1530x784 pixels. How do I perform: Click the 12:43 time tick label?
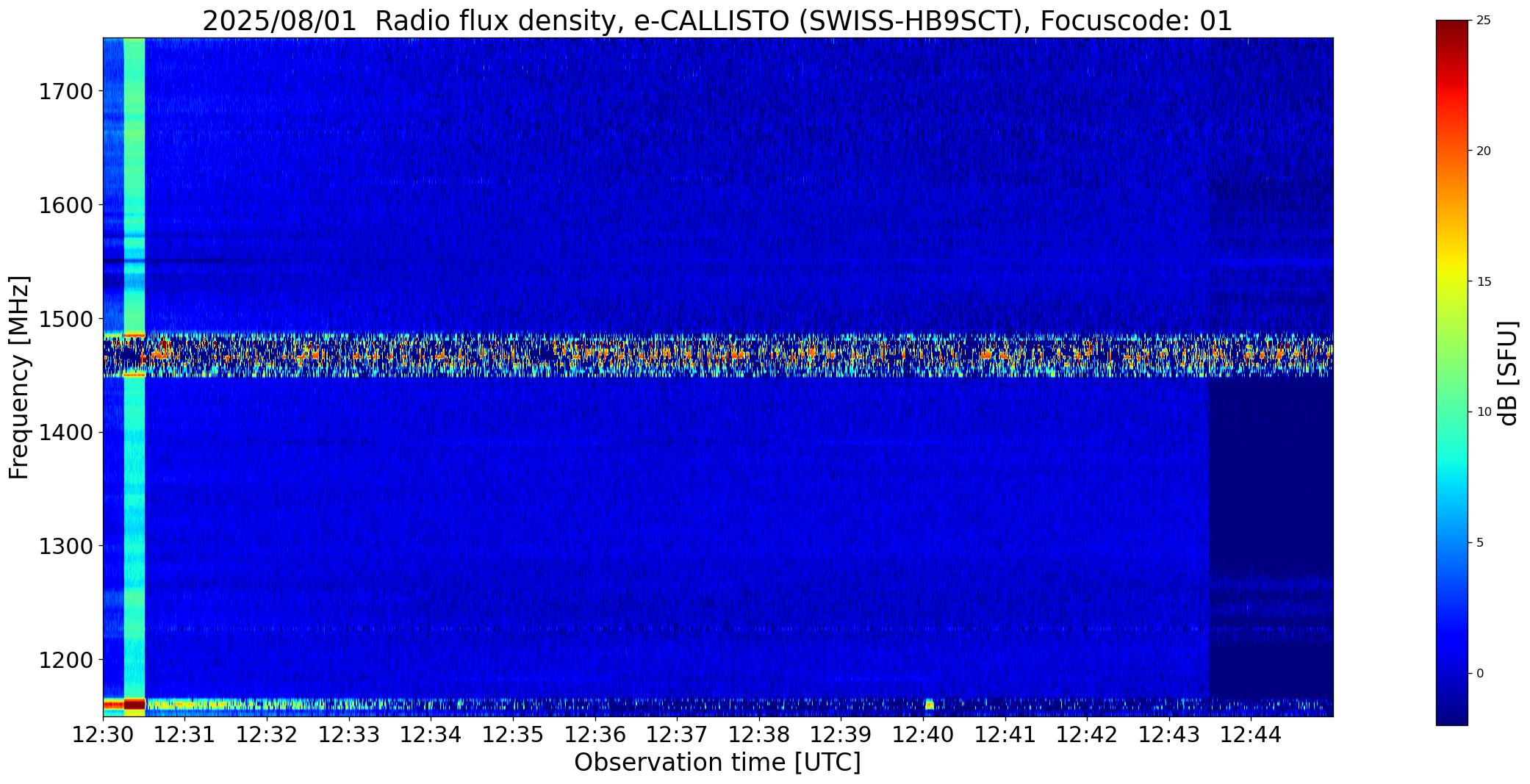1170,734
